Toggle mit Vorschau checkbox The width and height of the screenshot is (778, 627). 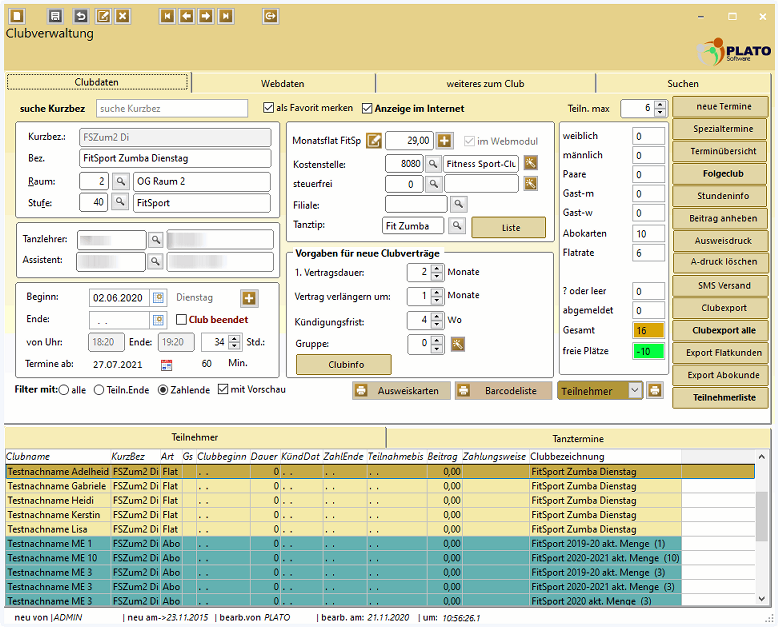point(223,389)
